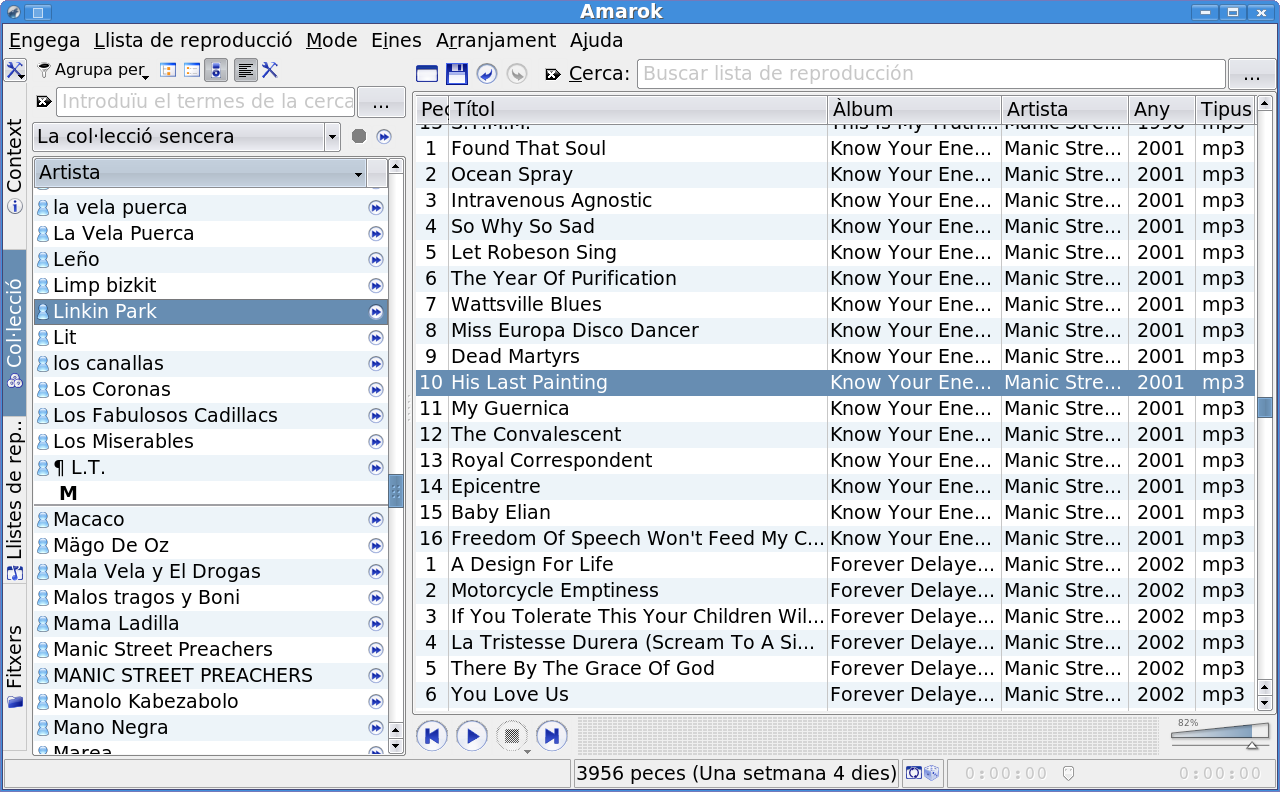
Task: Toggle iPod view mode for collection
Action: [216, 70]
